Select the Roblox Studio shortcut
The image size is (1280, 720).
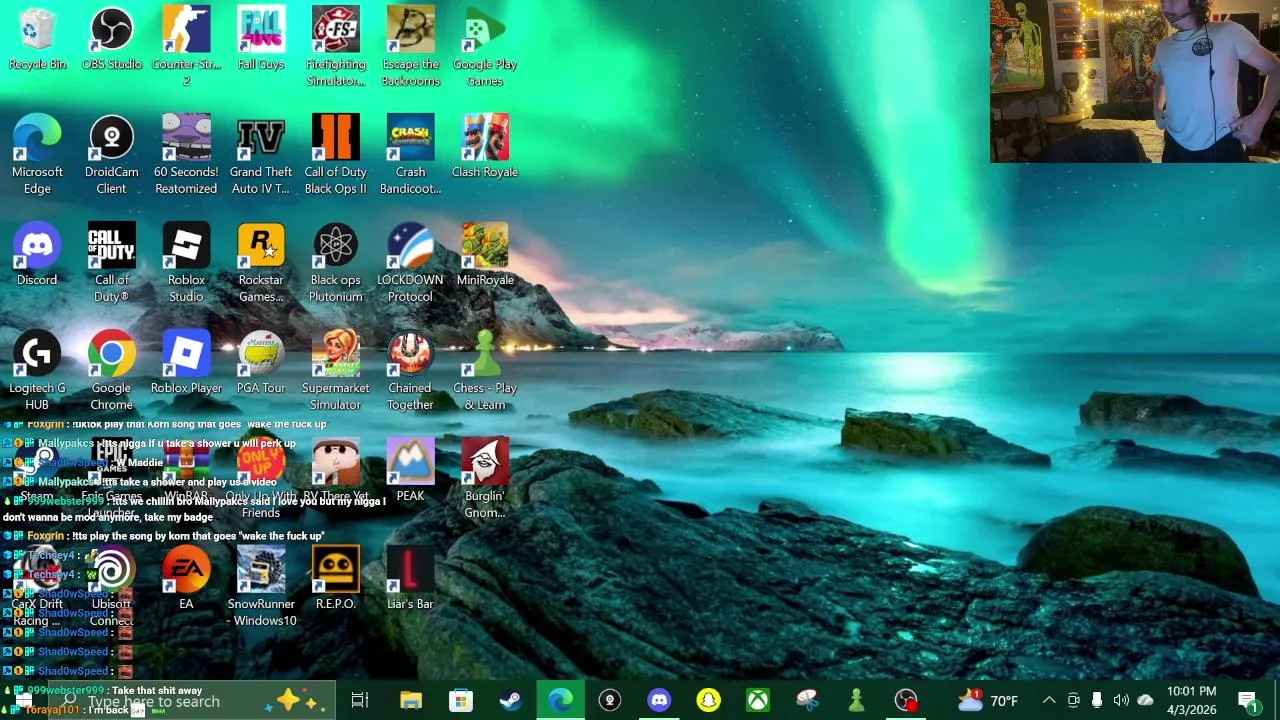coord(186,263)
